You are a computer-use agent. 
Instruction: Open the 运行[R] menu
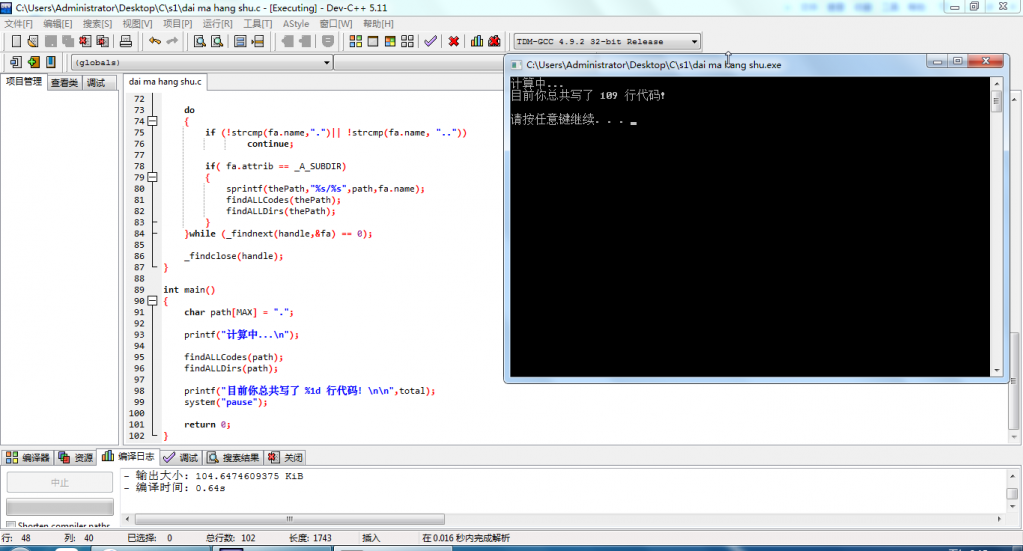217,23
